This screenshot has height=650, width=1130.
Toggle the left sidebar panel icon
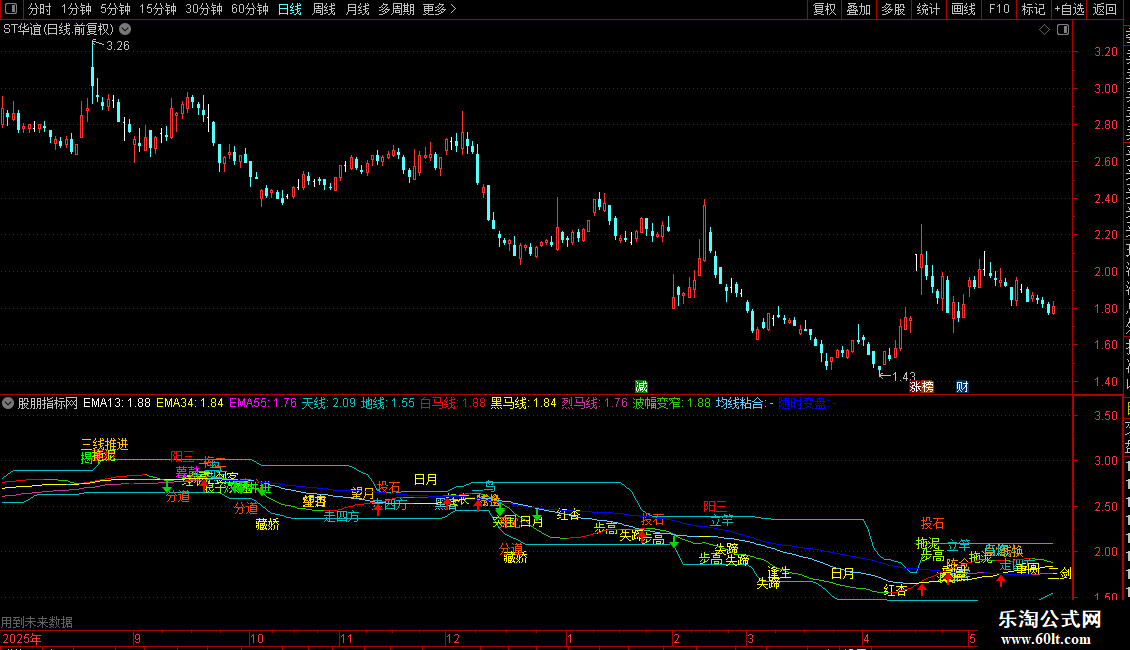[x=11, y=9]
